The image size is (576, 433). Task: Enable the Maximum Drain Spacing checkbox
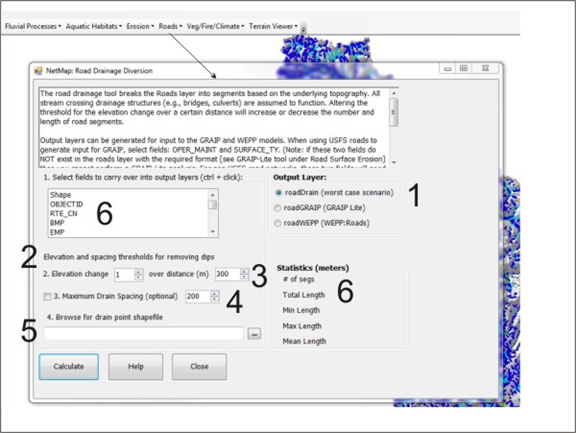tap(47, 296)
